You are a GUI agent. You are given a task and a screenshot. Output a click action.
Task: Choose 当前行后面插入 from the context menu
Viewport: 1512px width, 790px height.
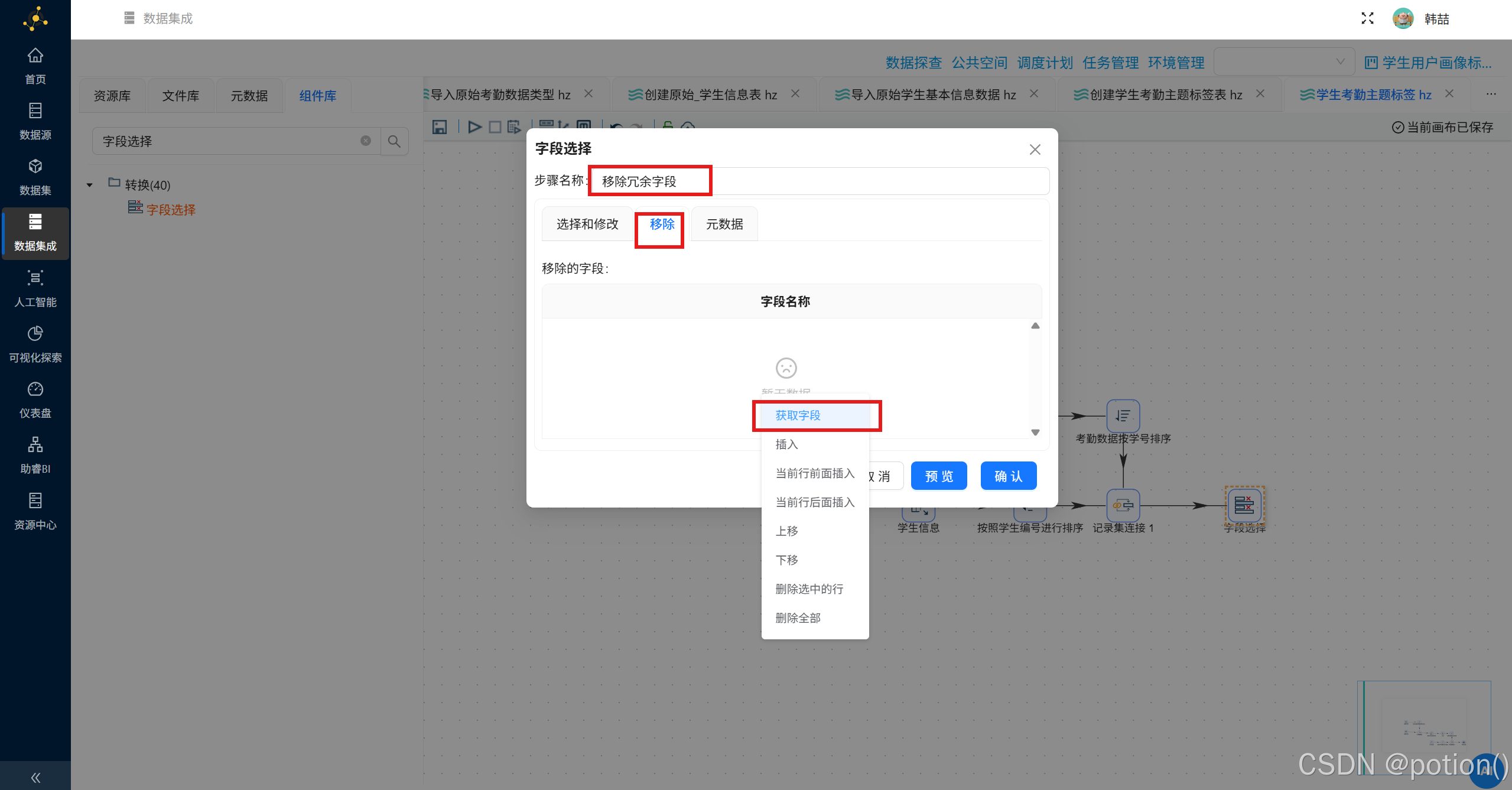(815, 502)
